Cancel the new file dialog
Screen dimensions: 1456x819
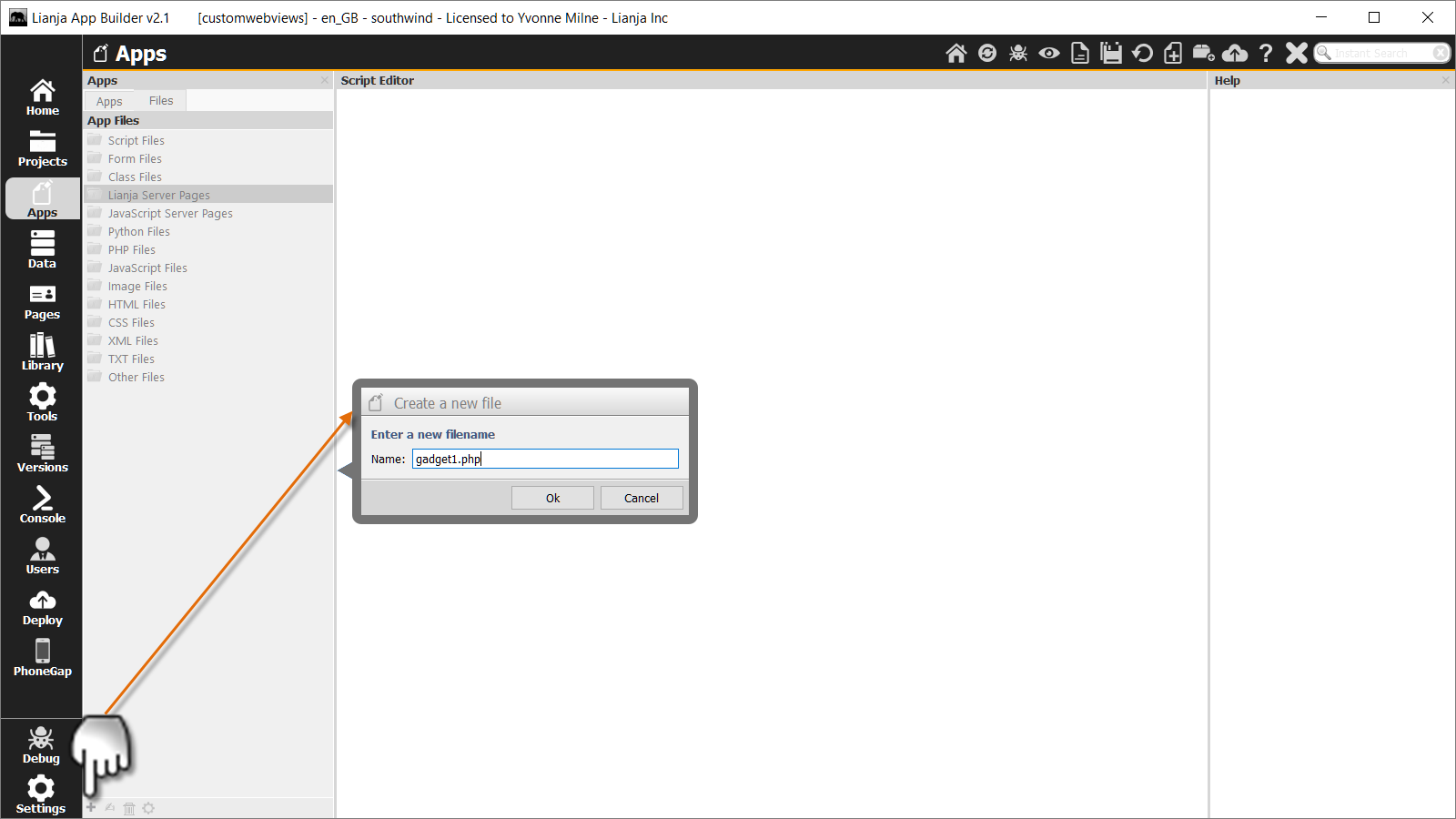pyautogui.click(x=641, y=498)
